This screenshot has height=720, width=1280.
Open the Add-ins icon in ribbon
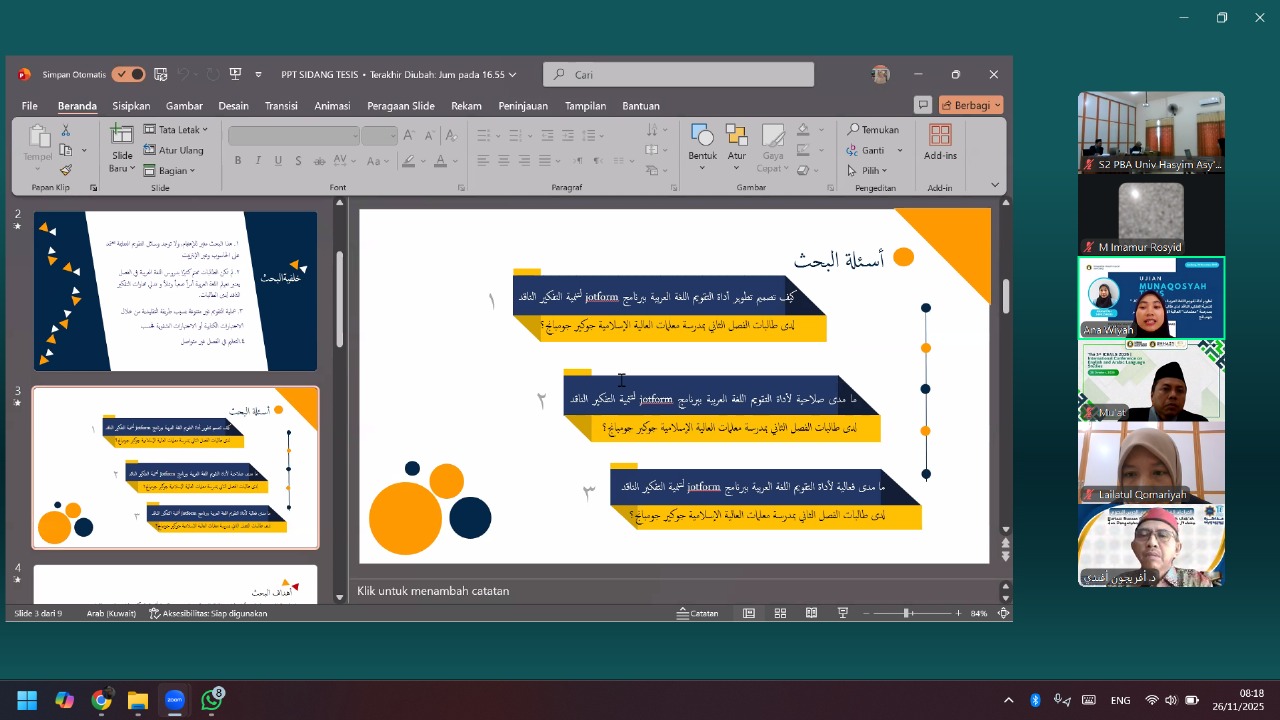tap(940, 136)
